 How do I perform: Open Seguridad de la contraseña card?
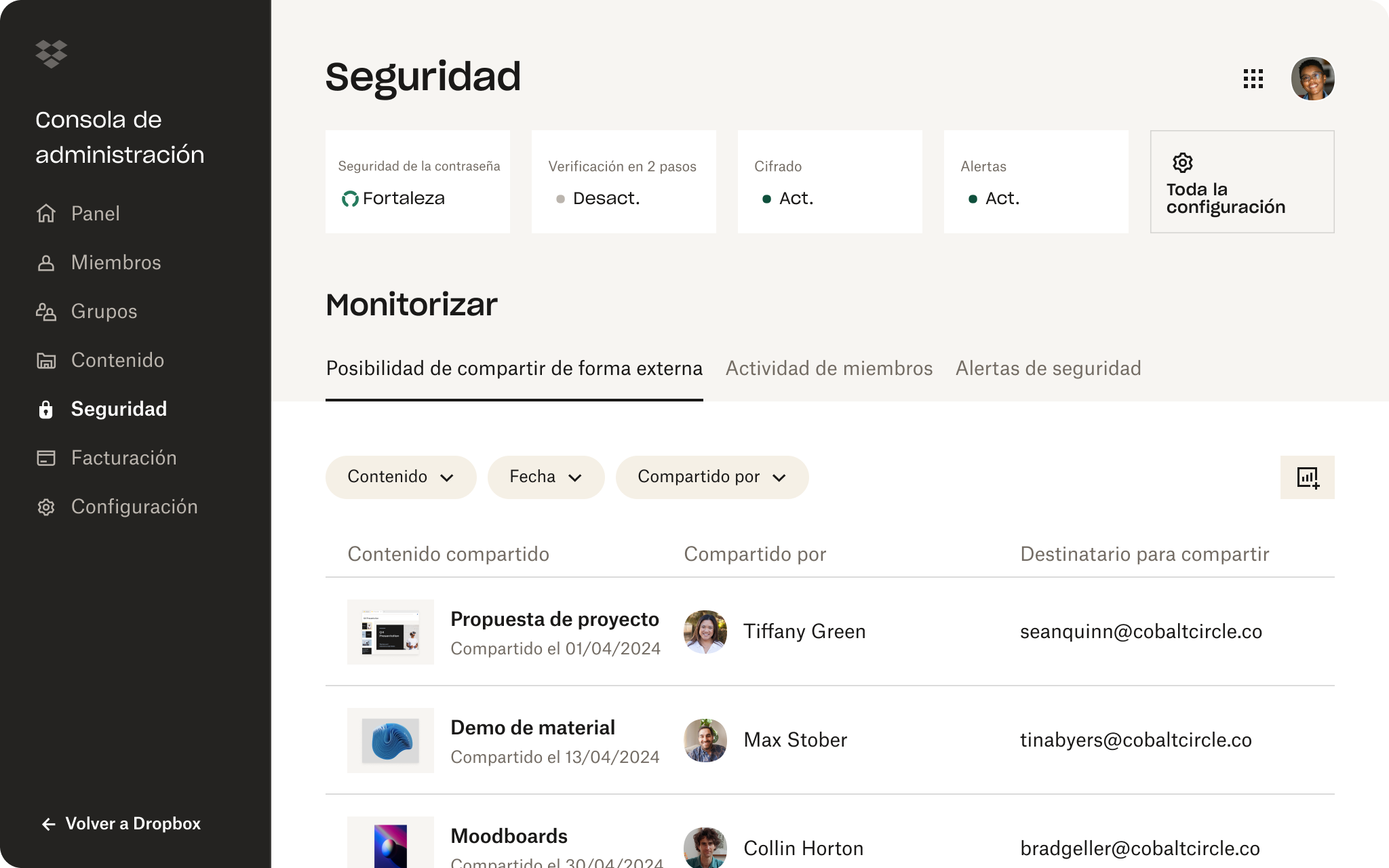coord(418,182)
